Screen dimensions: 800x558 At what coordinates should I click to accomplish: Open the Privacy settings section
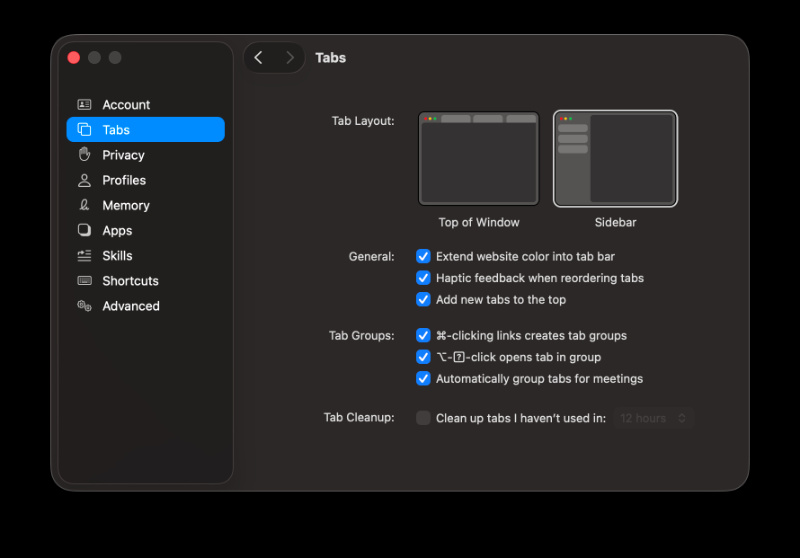pyautogui.click(x=145, y=155)
